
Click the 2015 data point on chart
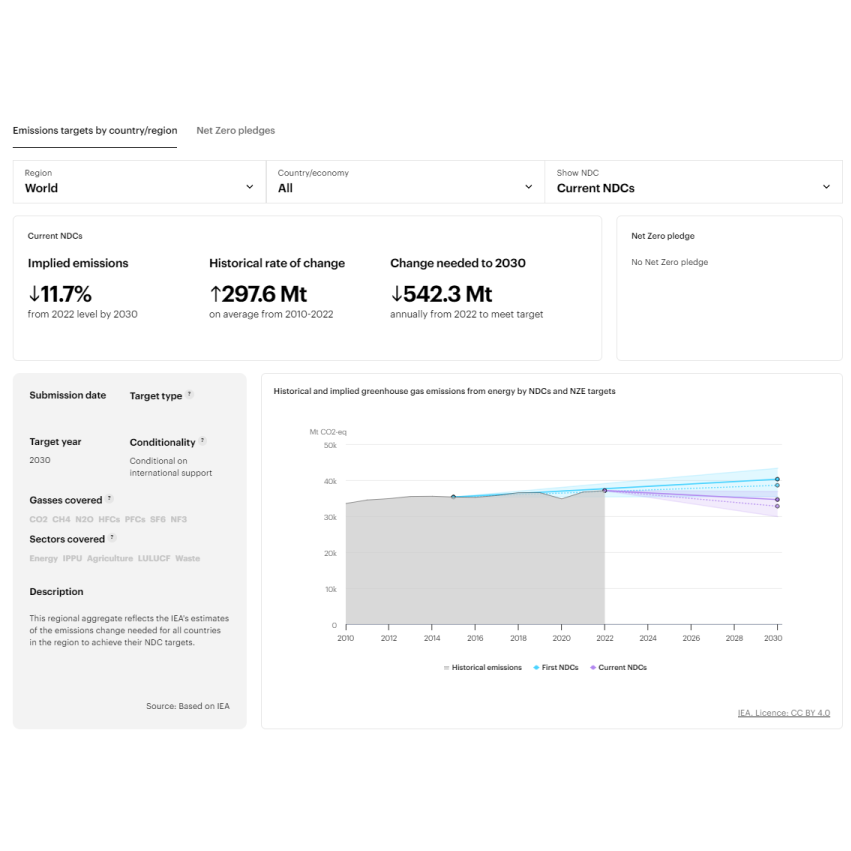(x=453, y=497)
